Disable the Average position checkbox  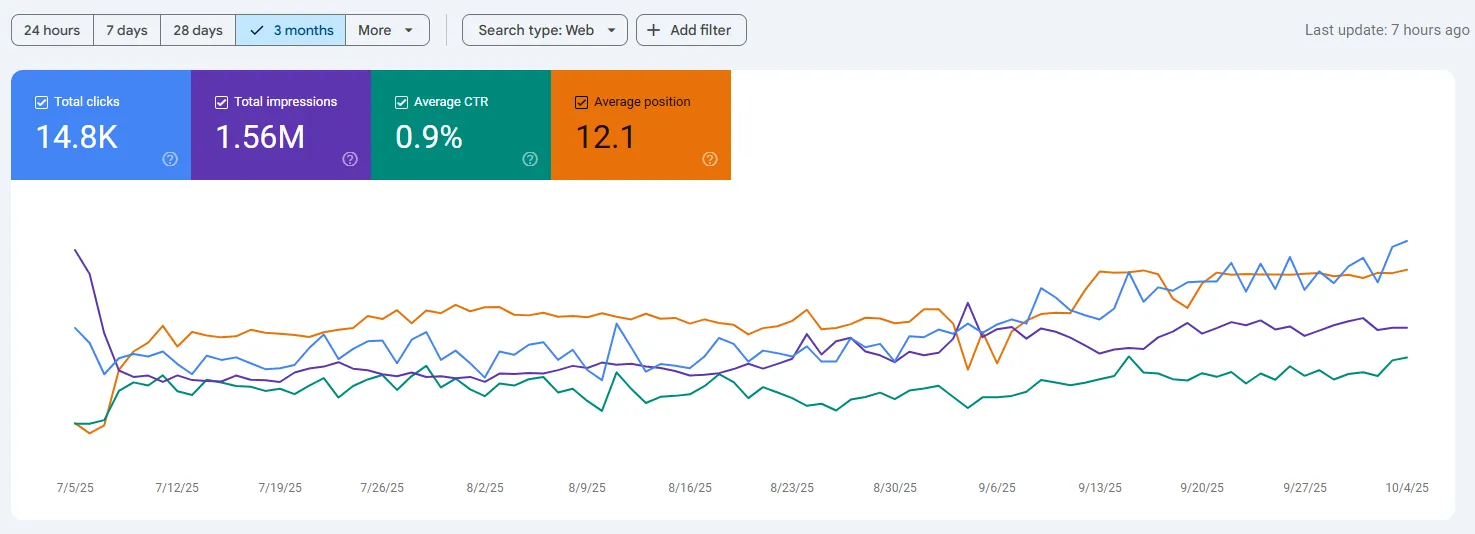point(581,102)
